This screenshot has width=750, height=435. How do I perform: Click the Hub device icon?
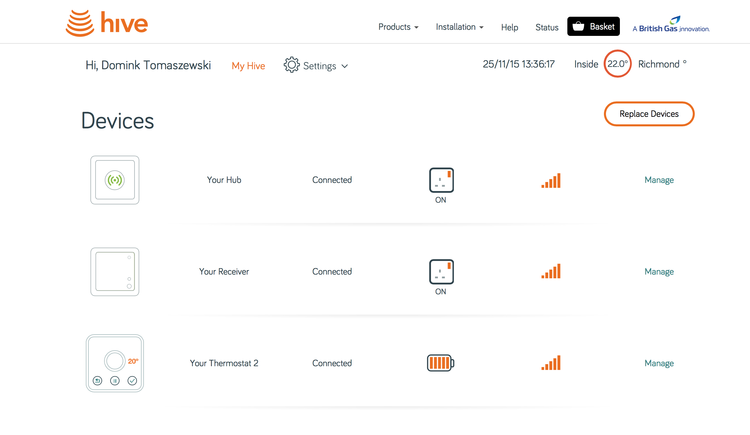click(x=115, y=180)
